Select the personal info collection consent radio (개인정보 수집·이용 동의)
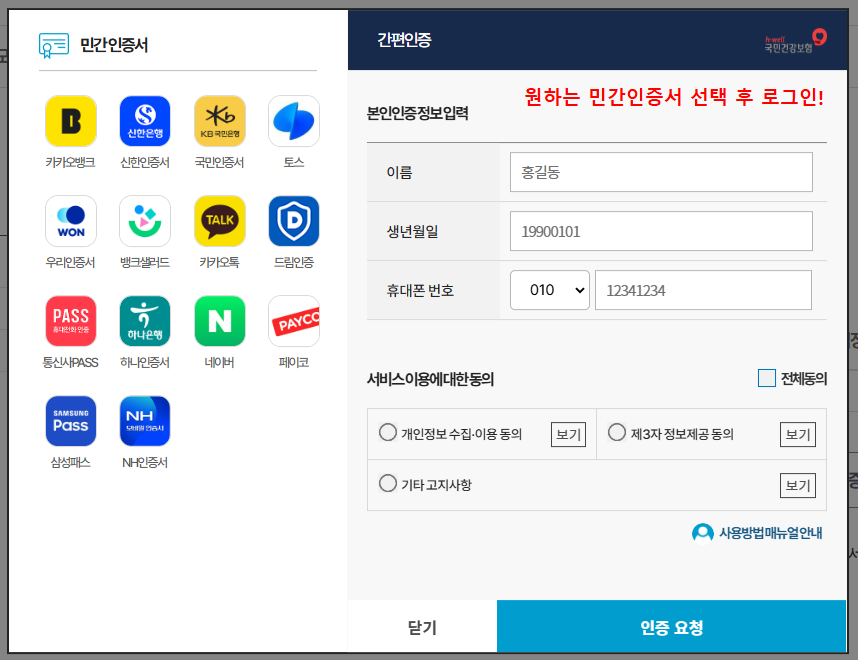This screenshot has width=858, height=660. pos(388,432)
